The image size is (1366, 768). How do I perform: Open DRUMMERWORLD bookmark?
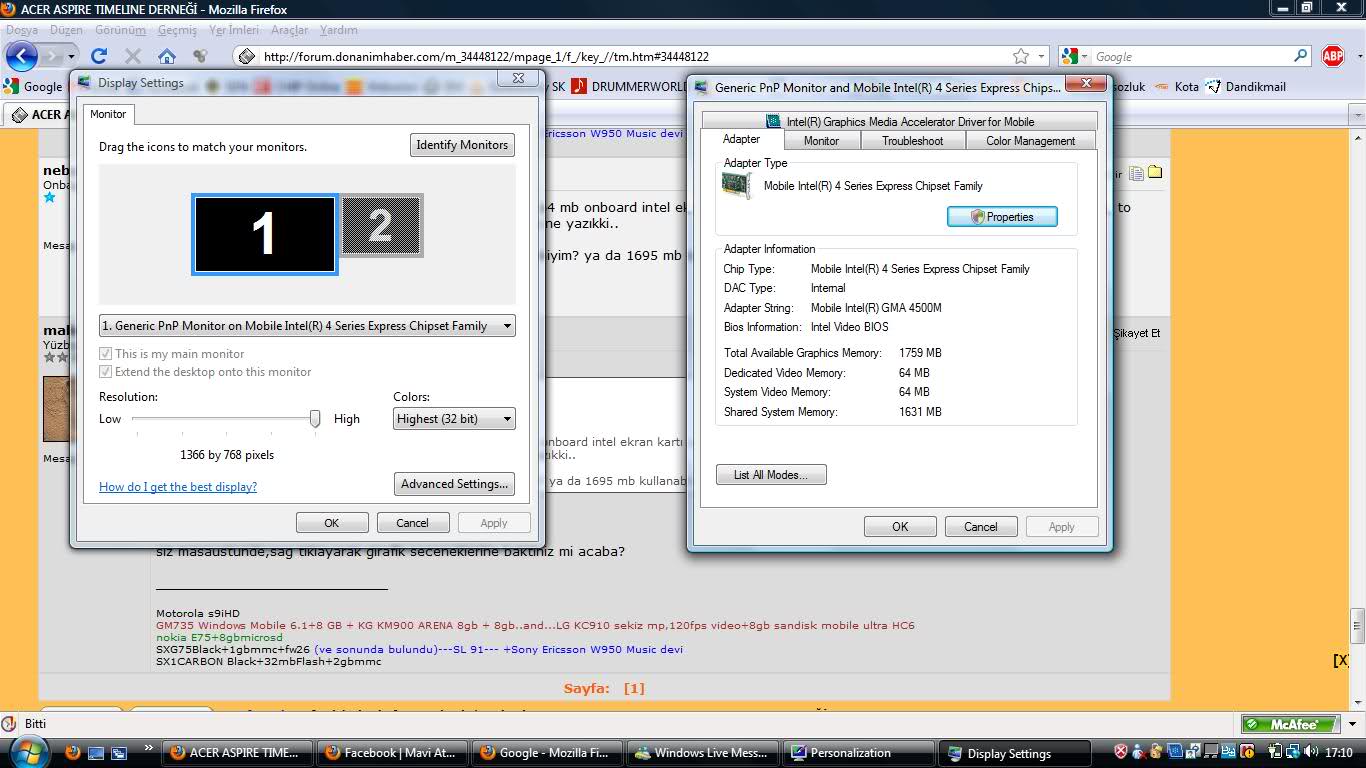click(x=630, y=87)
